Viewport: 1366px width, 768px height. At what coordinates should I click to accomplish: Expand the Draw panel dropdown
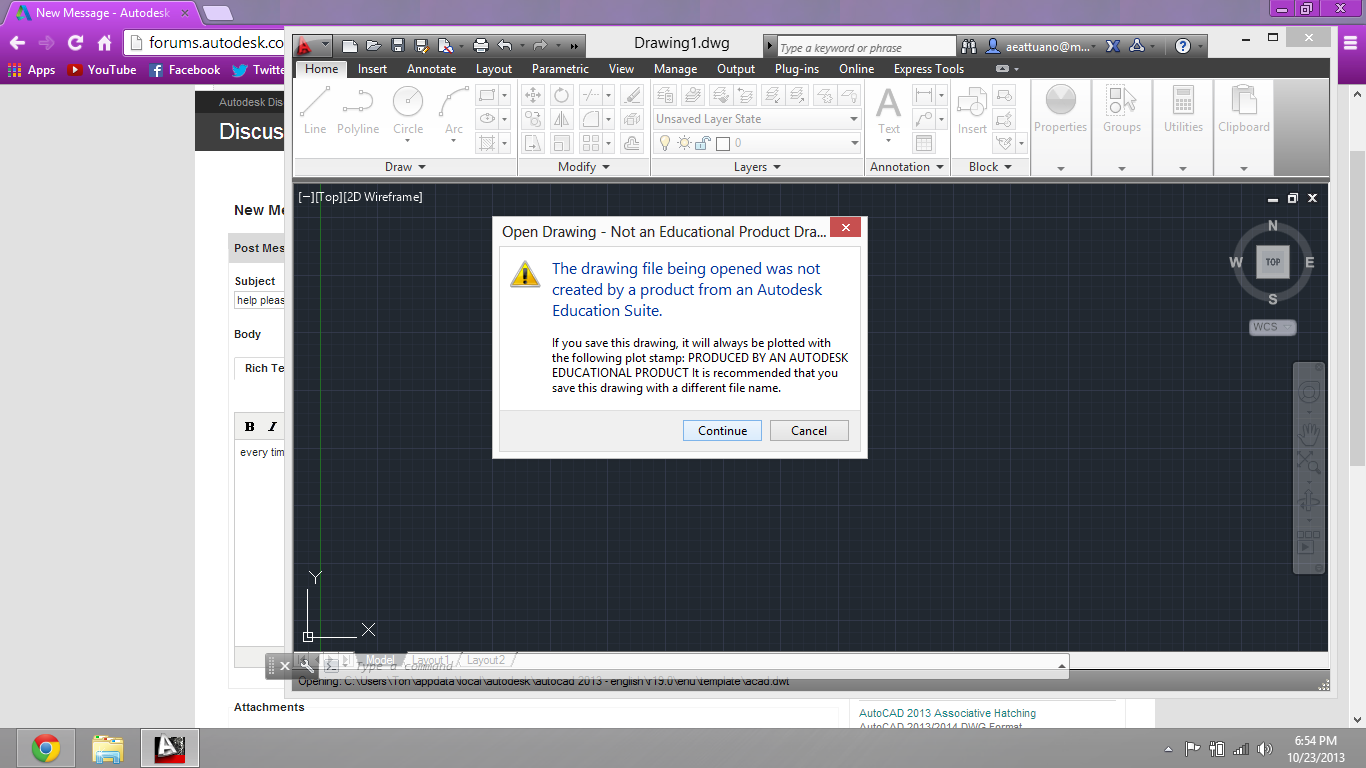405,167
